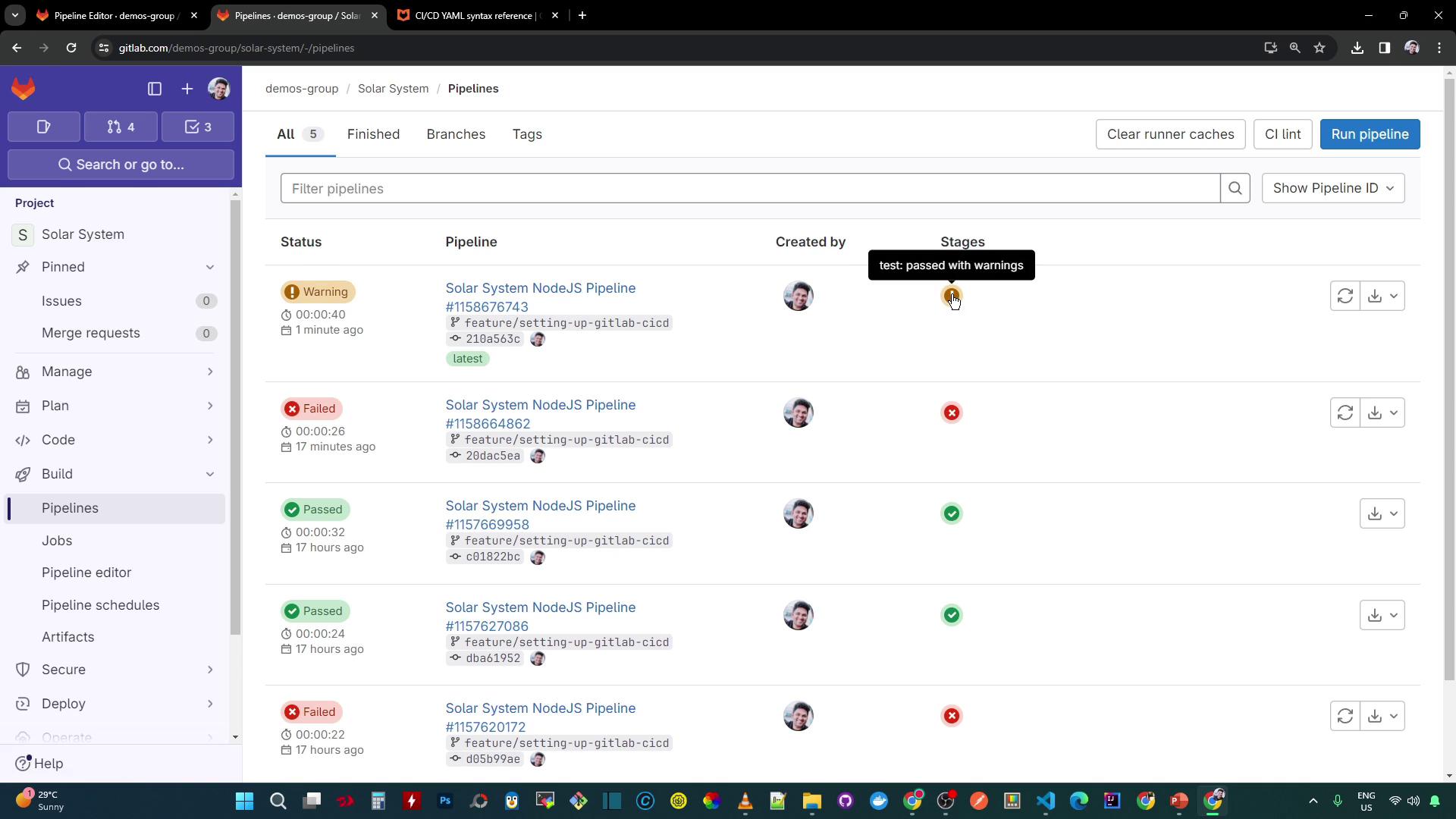1456x819 pixels.
Task: Click the create new plus icon
Action: (187, 89)
